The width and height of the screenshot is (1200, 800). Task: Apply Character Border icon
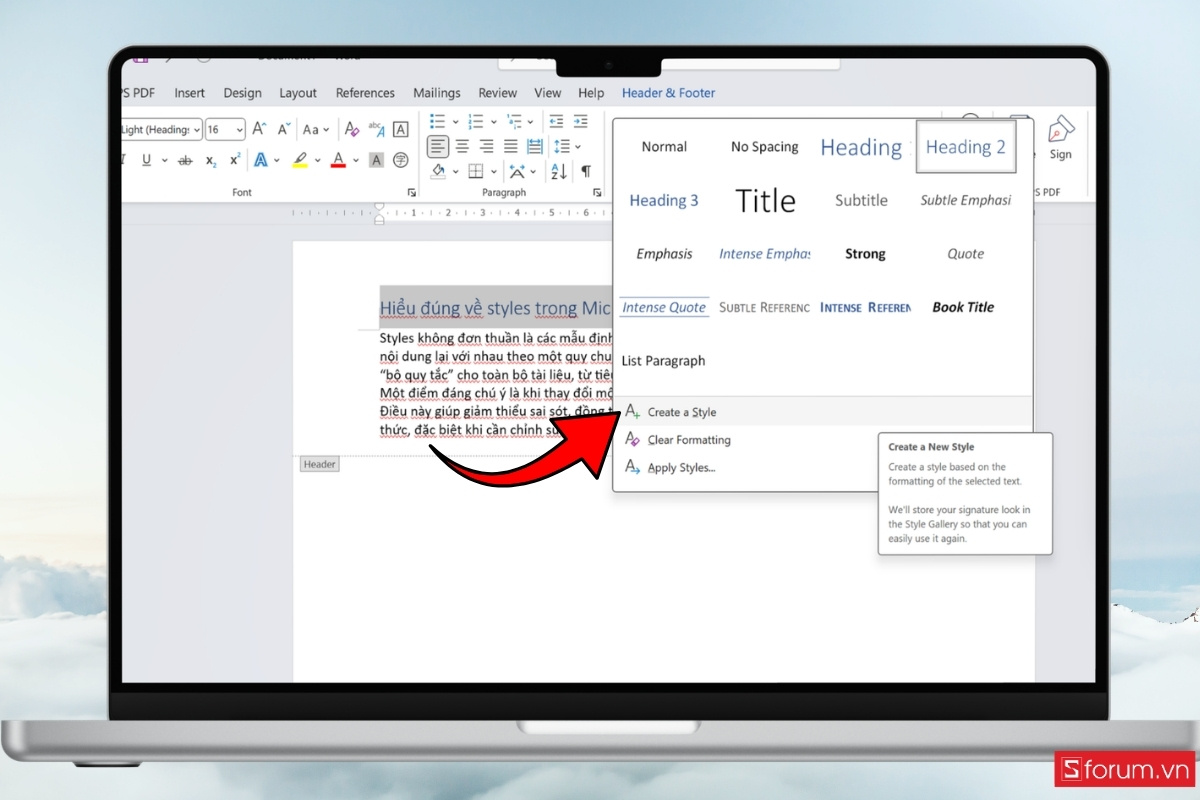pyautogui.click(x=401, y=129)
